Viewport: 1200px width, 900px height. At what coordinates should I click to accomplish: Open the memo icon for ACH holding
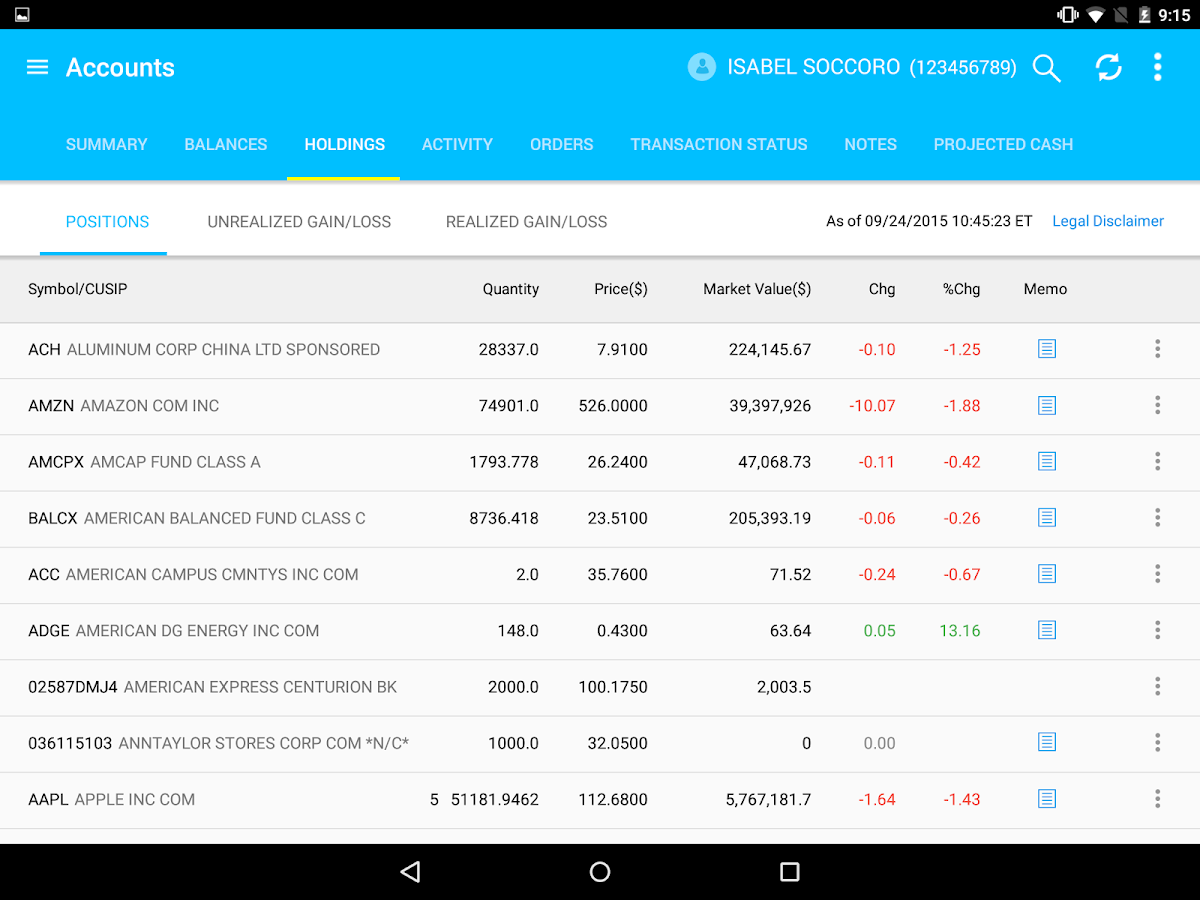coord(1046,349)
